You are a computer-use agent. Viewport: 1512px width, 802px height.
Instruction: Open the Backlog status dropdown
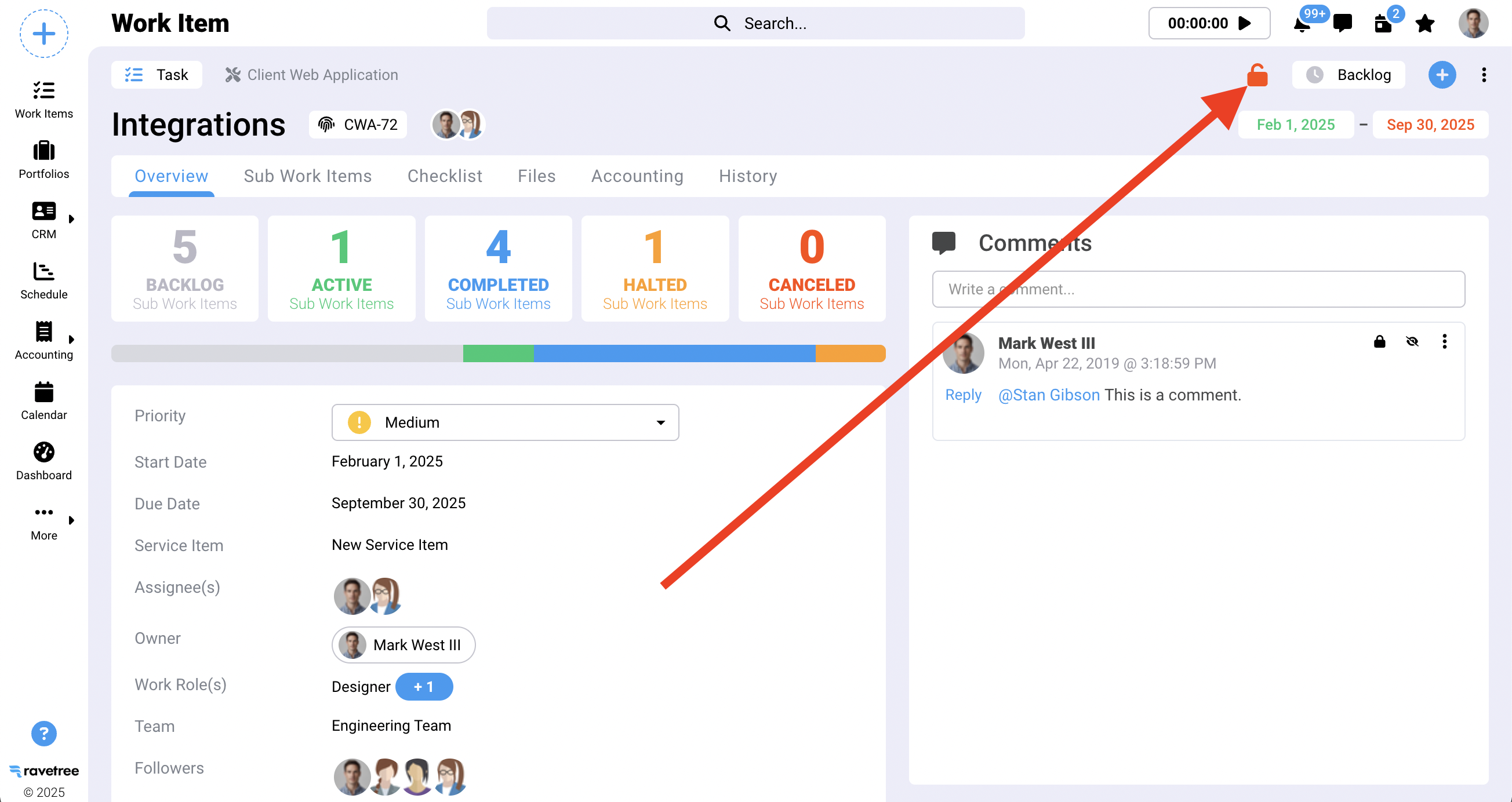[1349, 75]
